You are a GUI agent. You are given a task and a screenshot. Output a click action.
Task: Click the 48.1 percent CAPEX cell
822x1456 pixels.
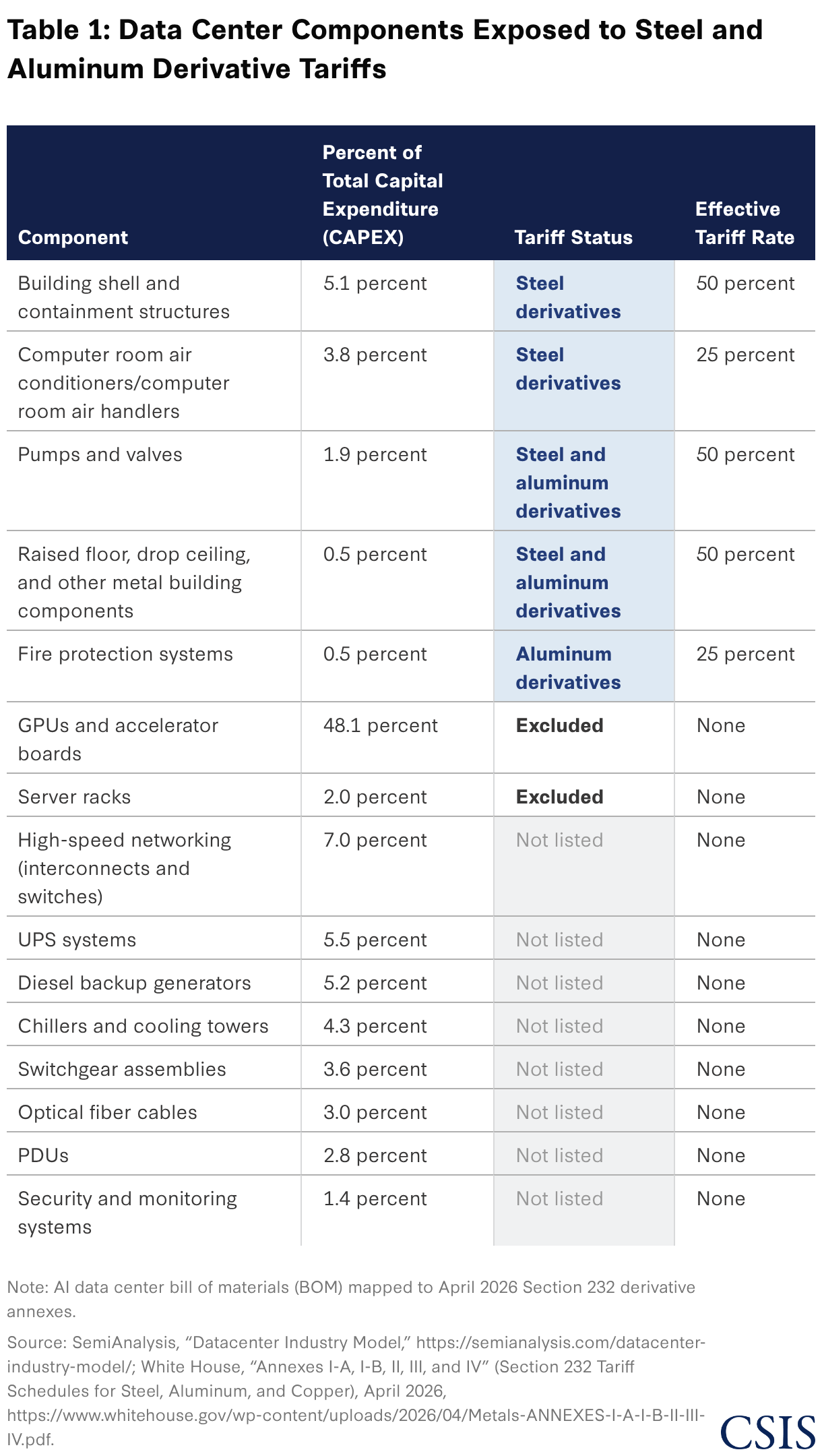click(x=381, y=725)
